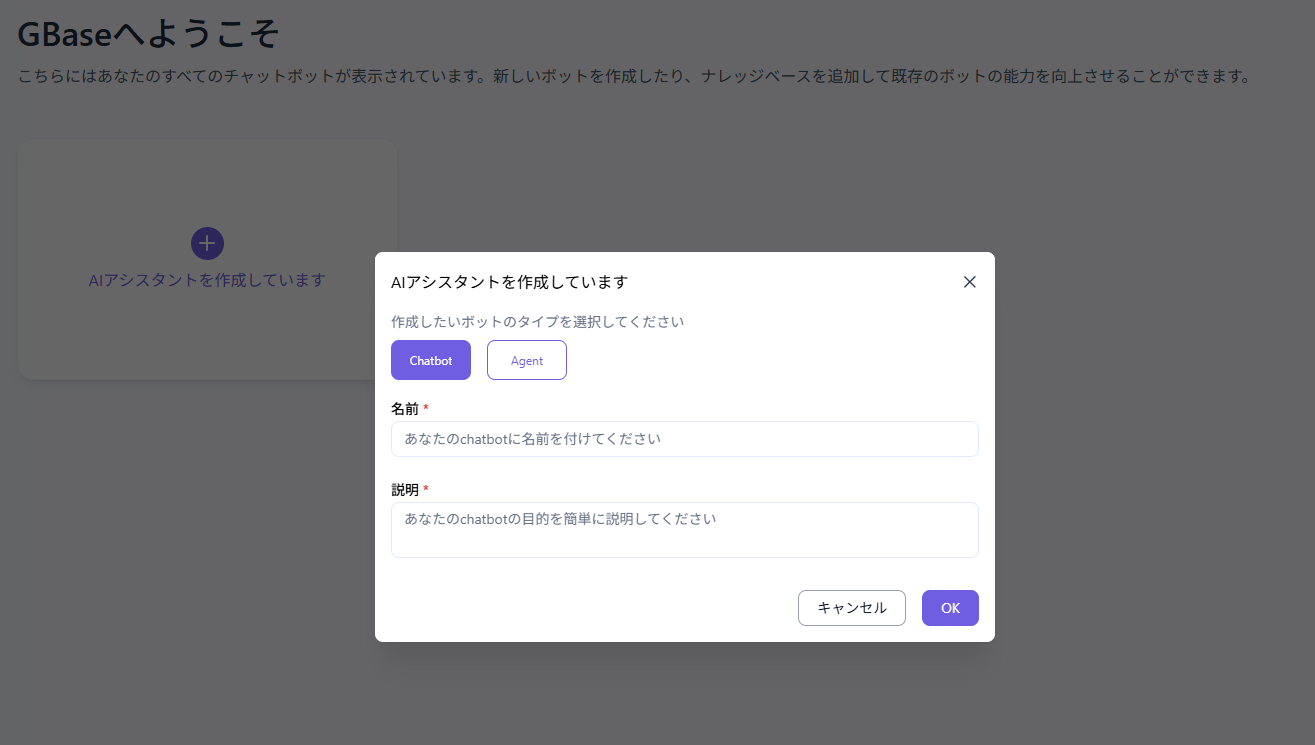
Task: Dismiss the creation dialog via the close icon
Action: tap(968, 281)
